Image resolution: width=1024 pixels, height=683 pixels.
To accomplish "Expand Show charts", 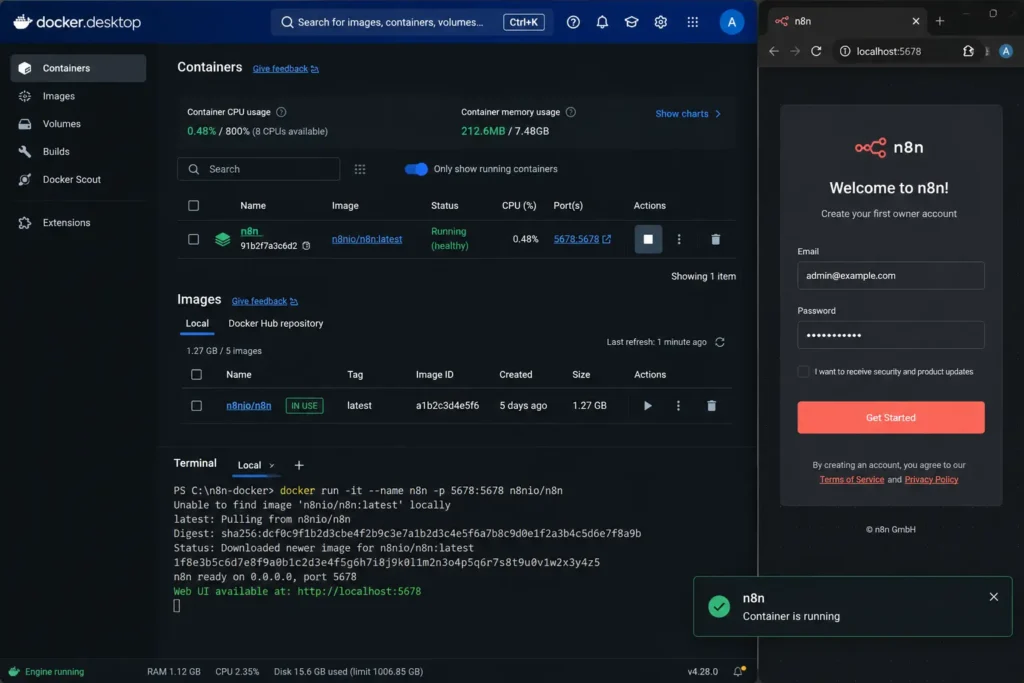I will pyautogui.click(x=688, y=114).
